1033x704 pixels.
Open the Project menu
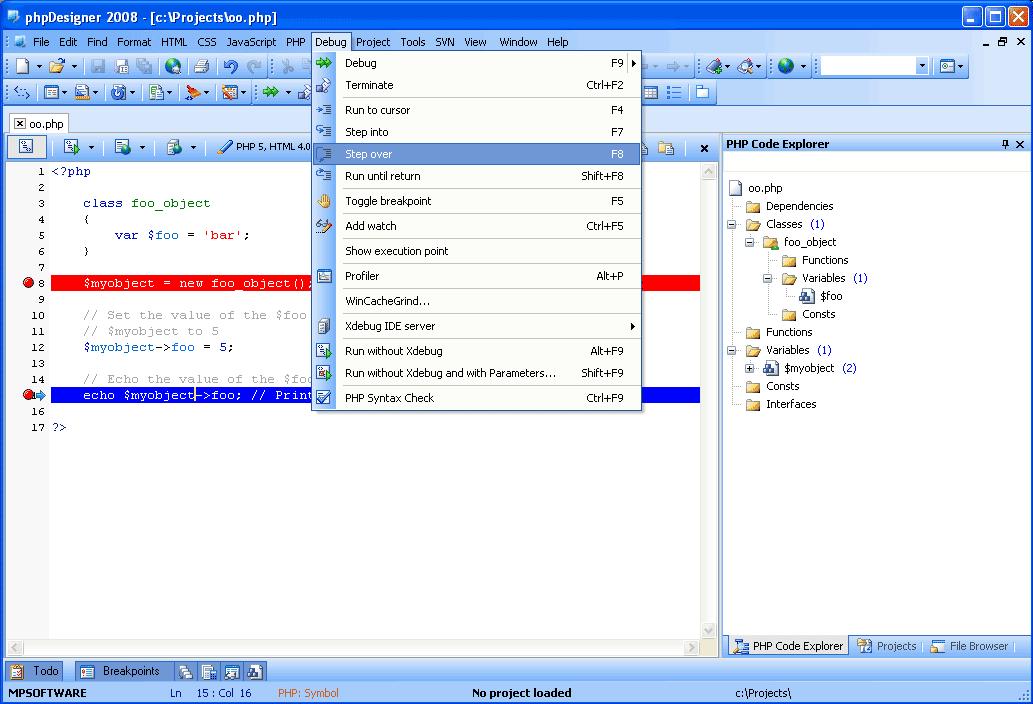coord(373,41)
